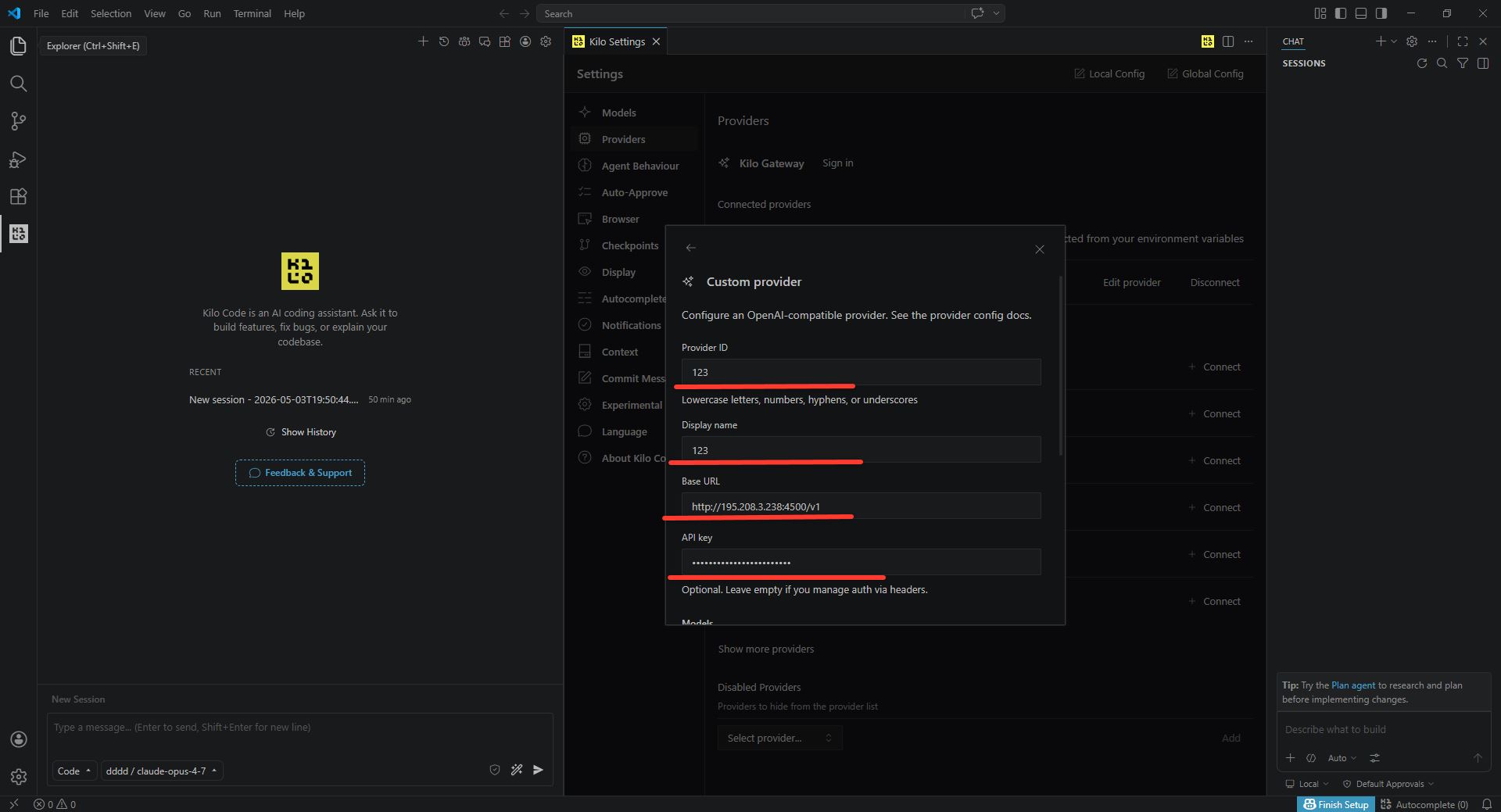Open the Run and Debug view
Screen dimensions: 1501x812
click(x=18, y=159)
